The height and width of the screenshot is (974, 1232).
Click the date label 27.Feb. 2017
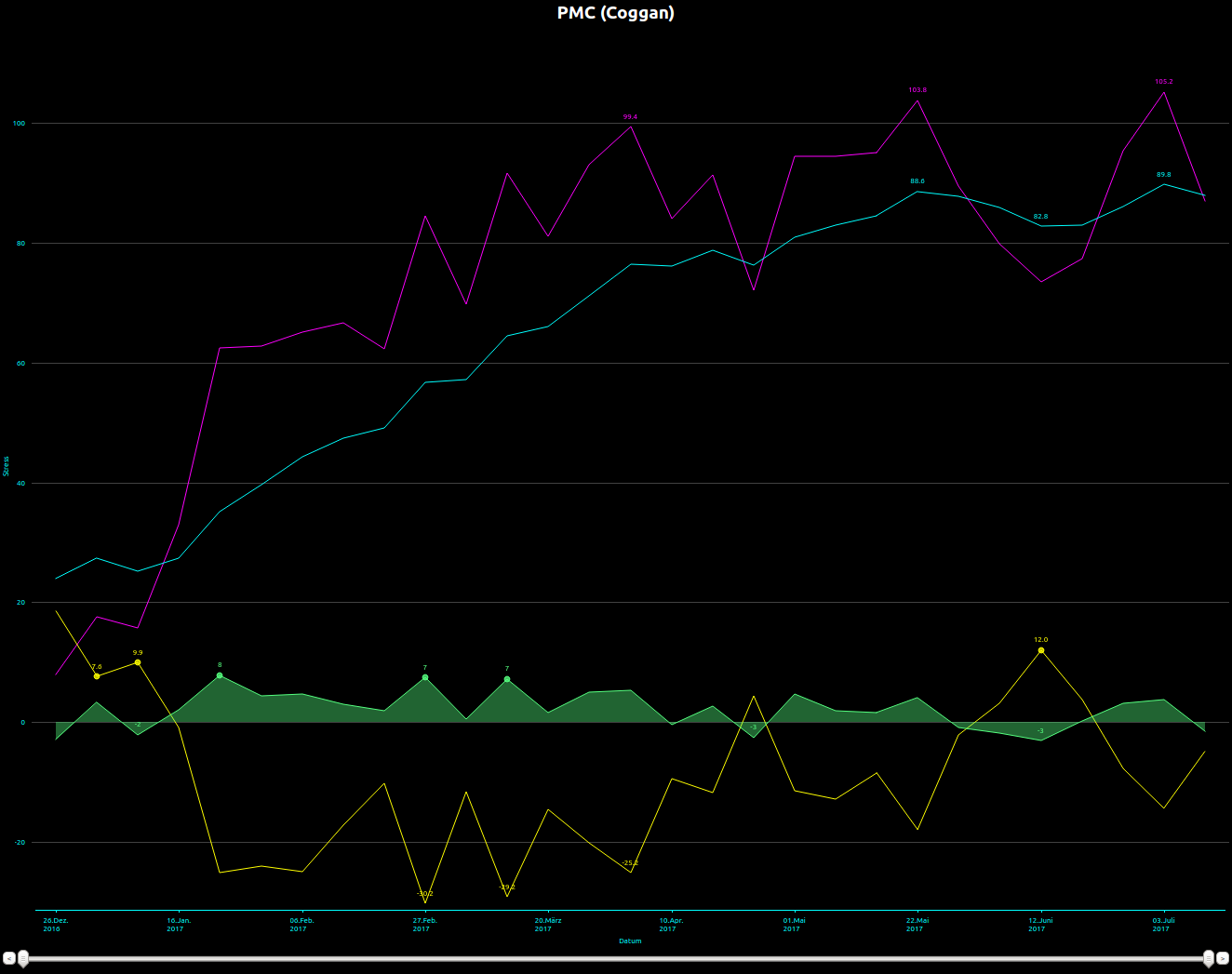425,925
